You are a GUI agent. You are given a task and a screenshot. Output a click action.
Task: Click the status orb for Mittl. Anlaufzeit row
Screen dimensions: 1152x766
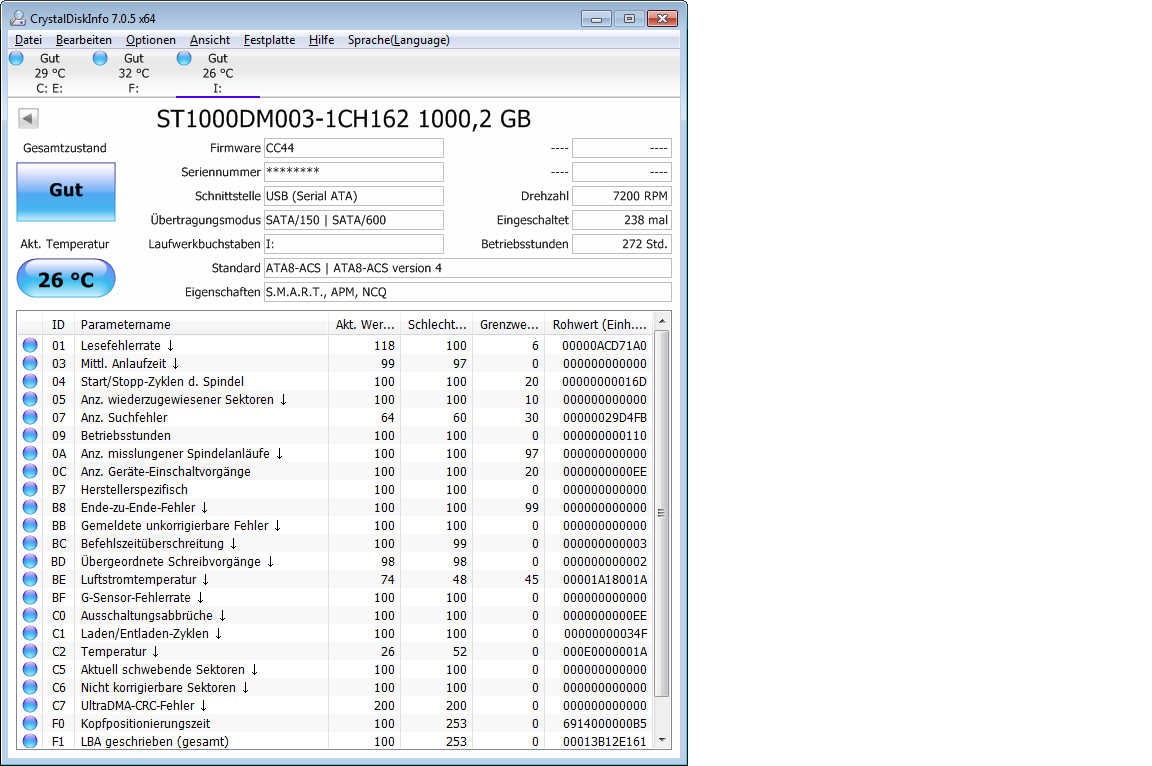pos(30,363)
